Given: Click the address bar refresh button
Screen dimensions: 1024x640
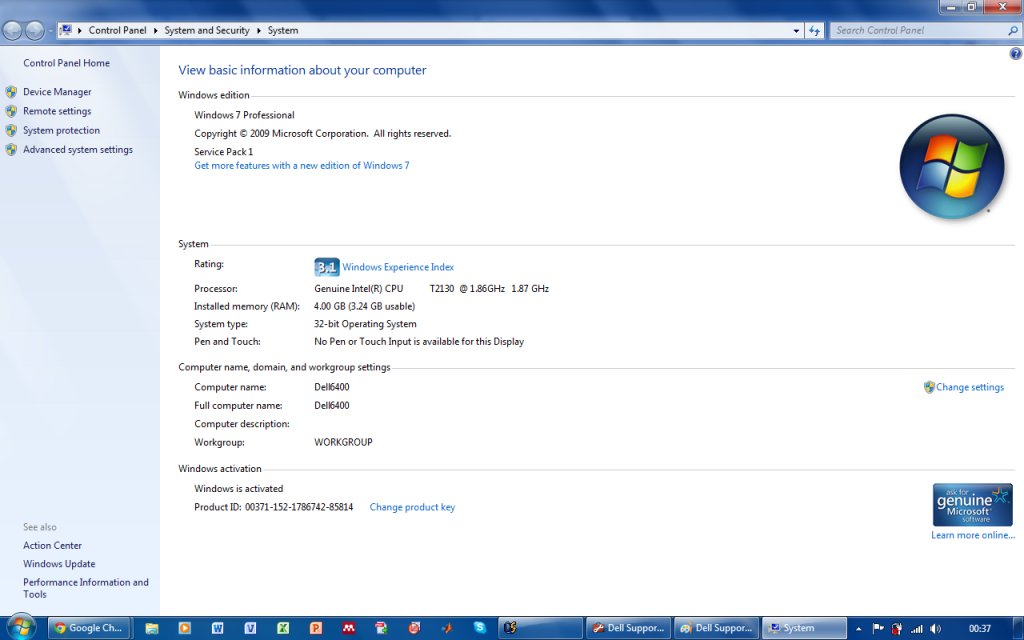Looking at the screenshot, I should coord(814,30).
